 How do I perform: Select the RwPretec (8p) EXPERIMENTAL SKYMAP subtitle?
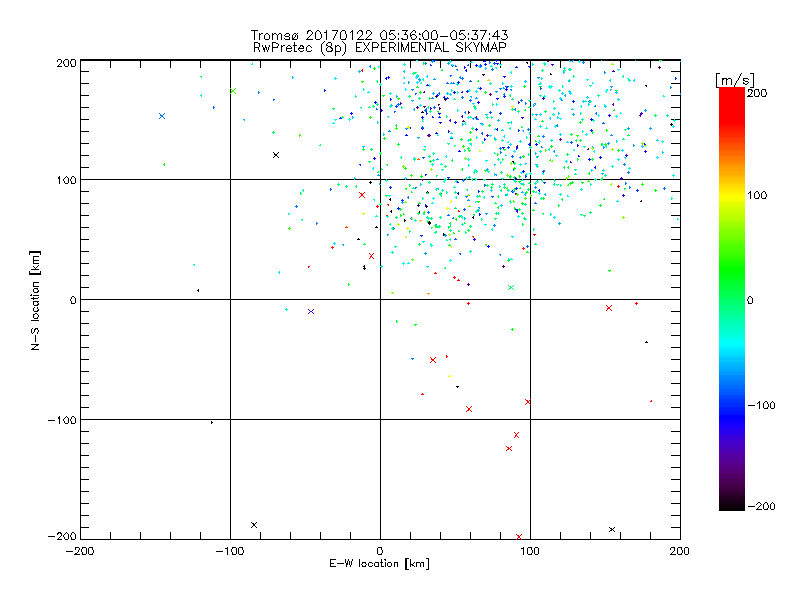click(x=379, y=47)
